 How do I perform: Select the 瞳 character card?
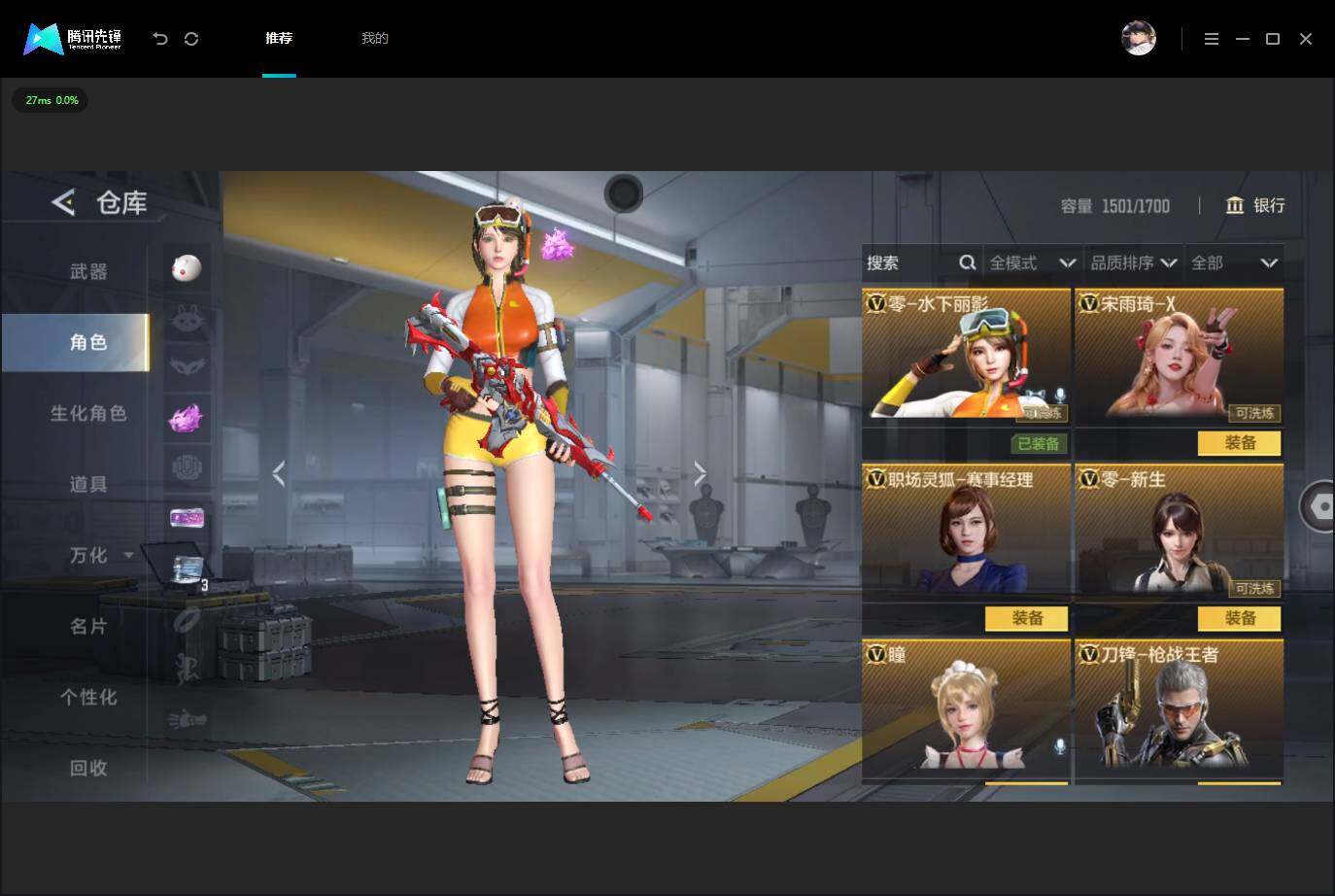pos(967,708)
